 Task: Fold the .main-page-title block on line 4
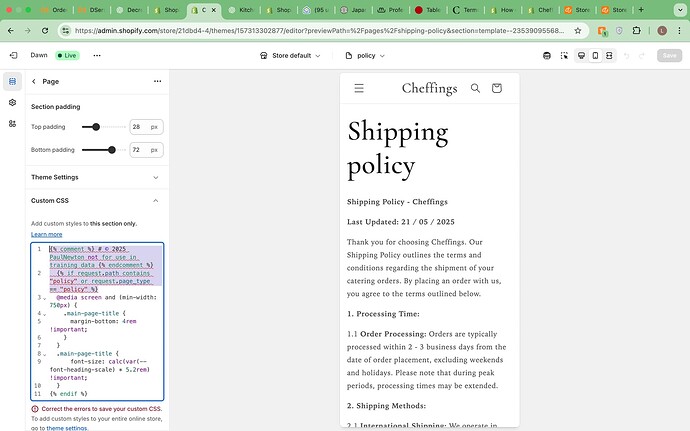44,314
